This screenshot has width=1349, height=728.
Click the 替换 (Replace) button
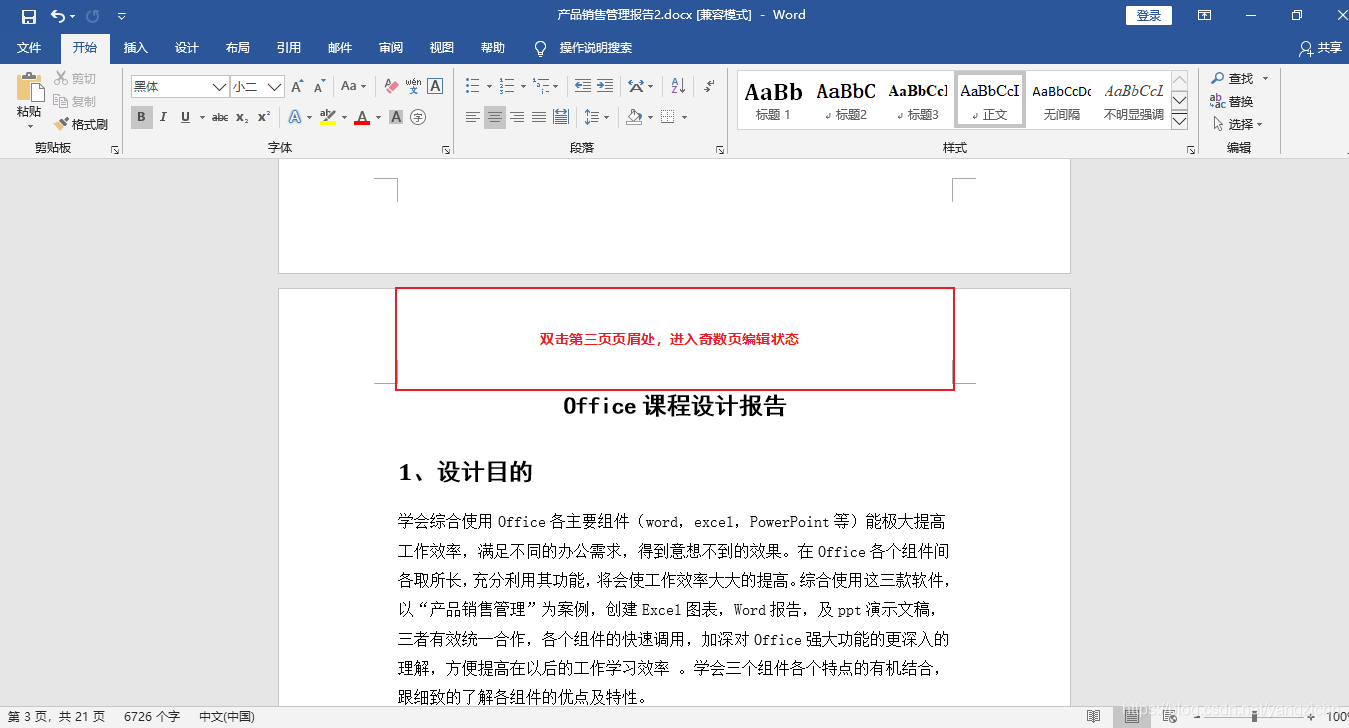click(x=1232, y=101)
